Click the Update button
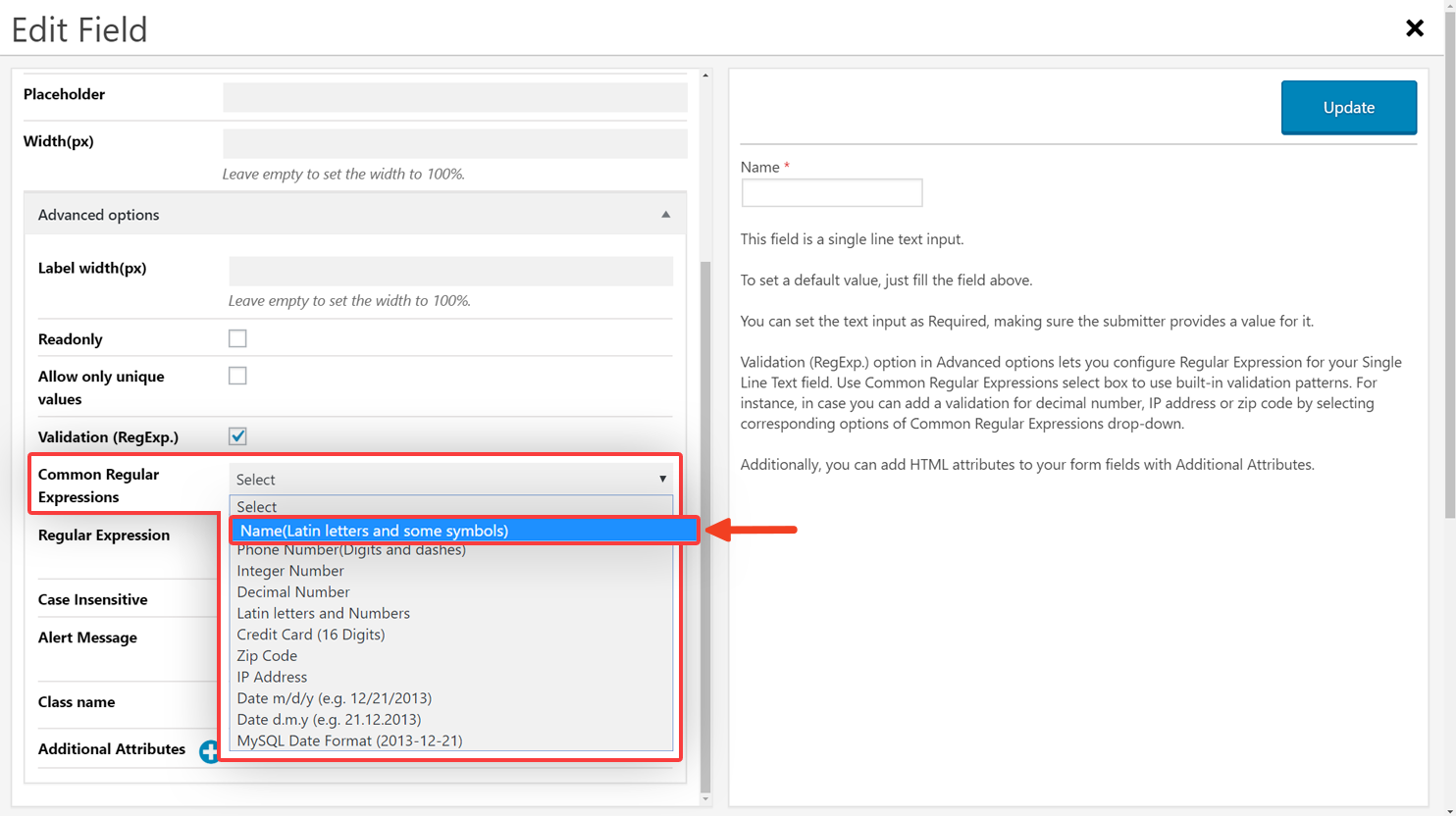The image size is (1456, 816). (x=1348, y=107)
